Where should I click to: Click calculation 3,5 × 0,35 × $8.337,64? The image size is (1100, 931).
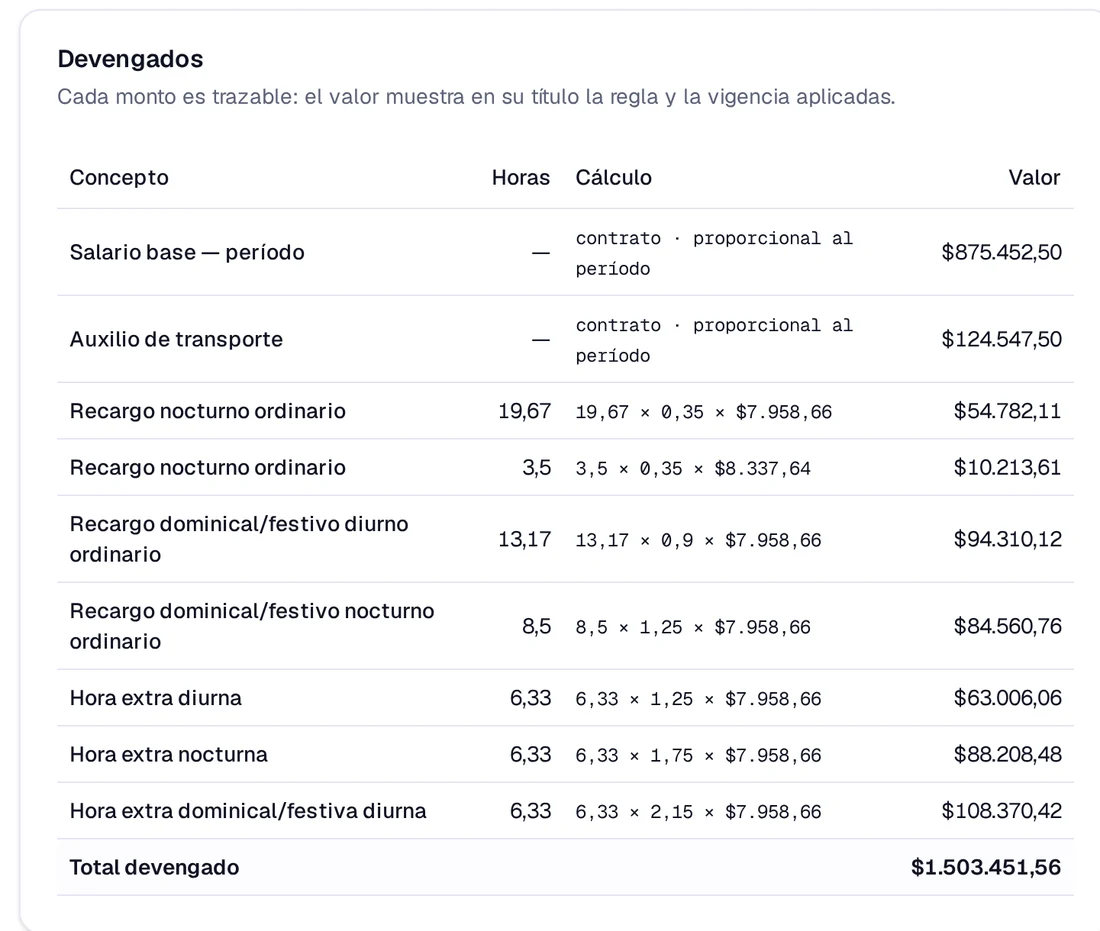[x=693, y=469]
